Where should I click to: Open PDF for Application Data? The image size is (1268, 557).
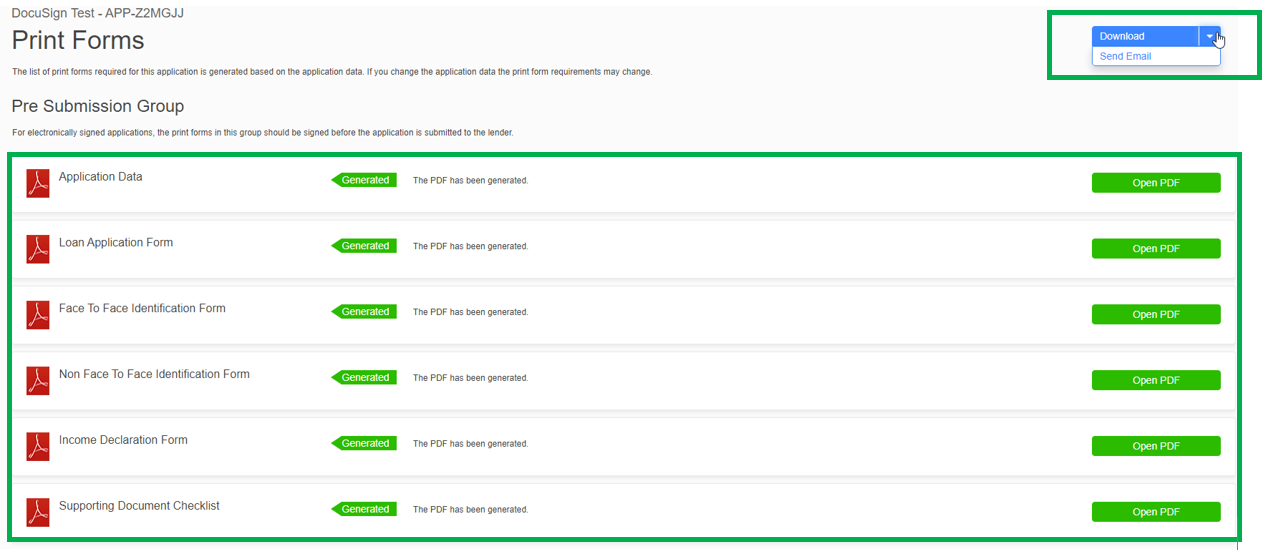click(1155, 183)
